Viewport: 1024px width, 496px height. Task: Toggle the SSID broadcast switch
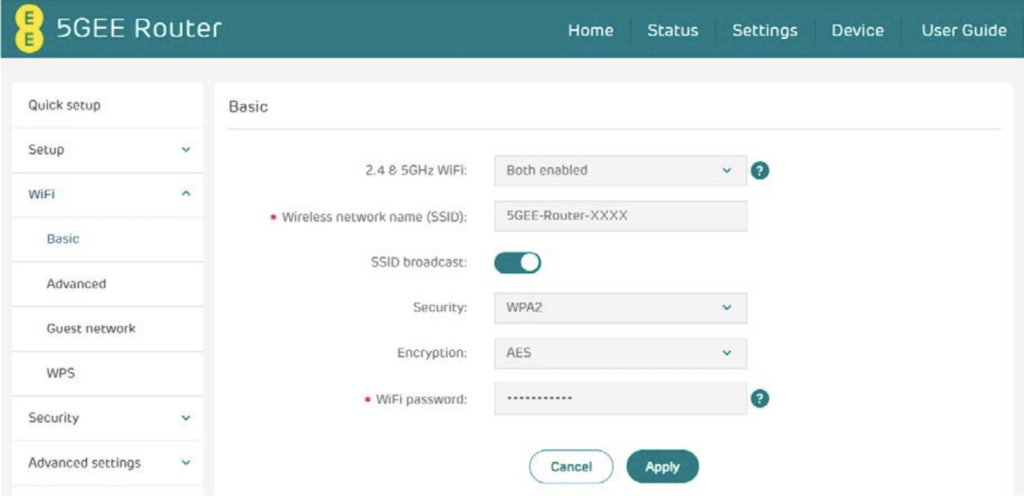[x=518, y=263]
